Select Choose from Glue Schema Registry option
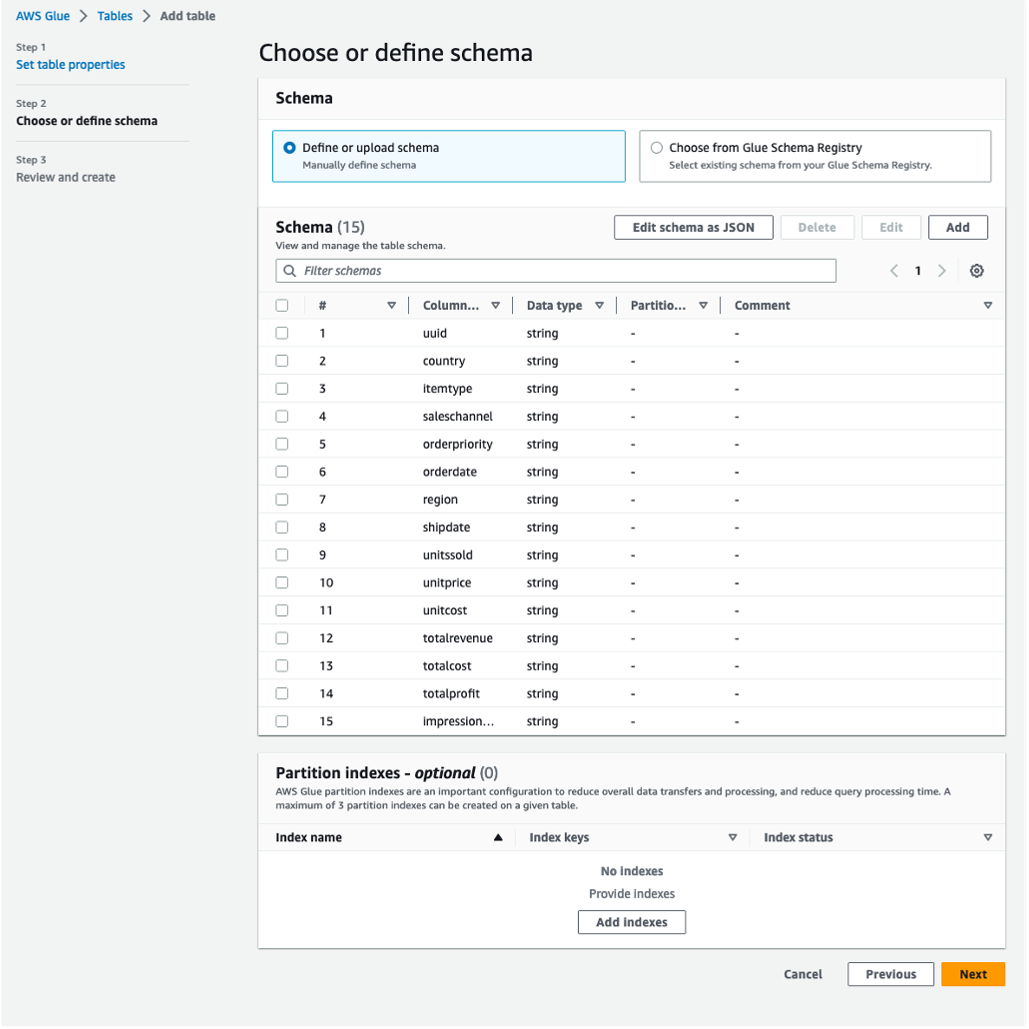This screenshot has width=1029, height=1029. 815,156
